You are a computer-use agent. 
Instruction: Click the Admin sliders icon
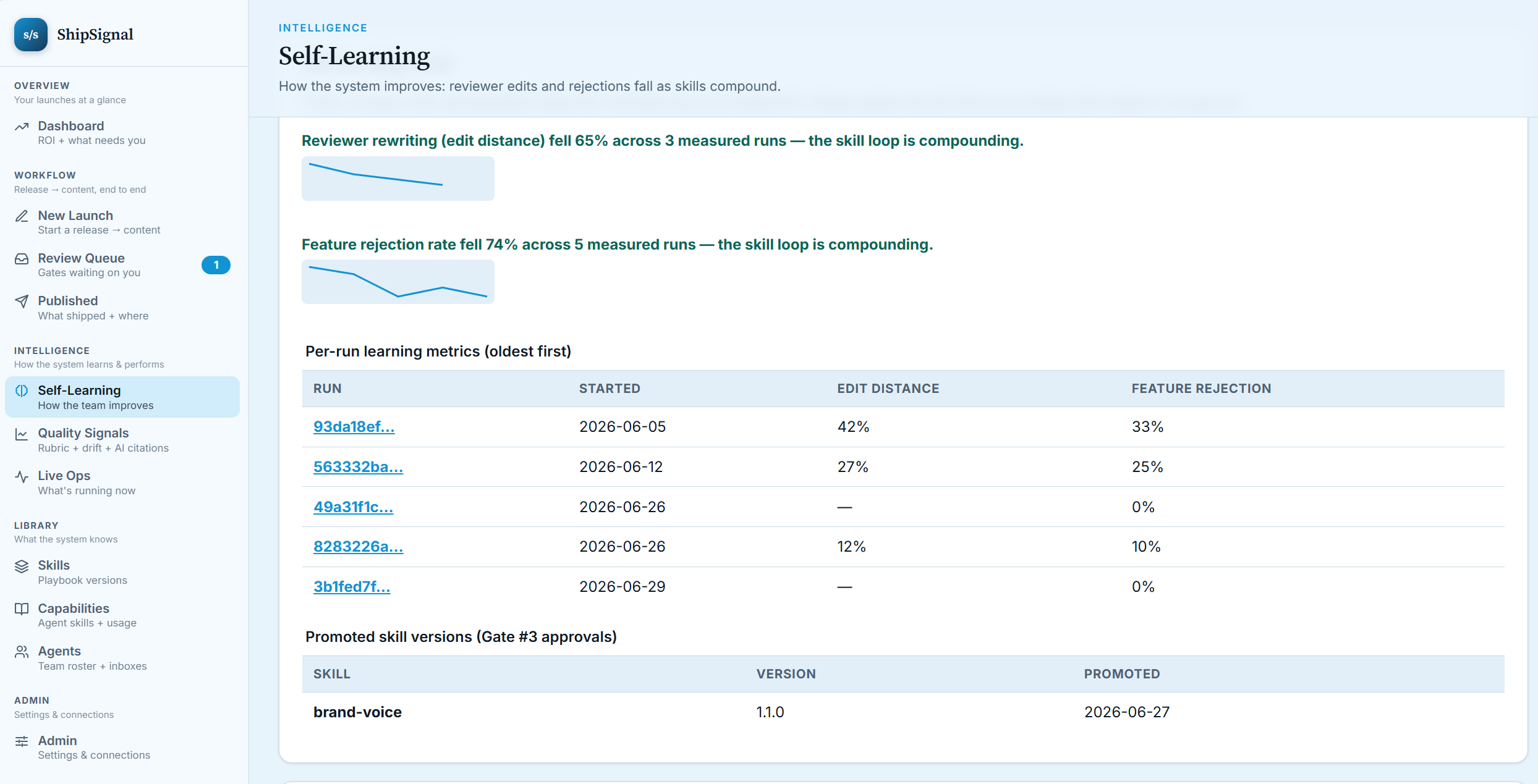(x=22, y=741)
